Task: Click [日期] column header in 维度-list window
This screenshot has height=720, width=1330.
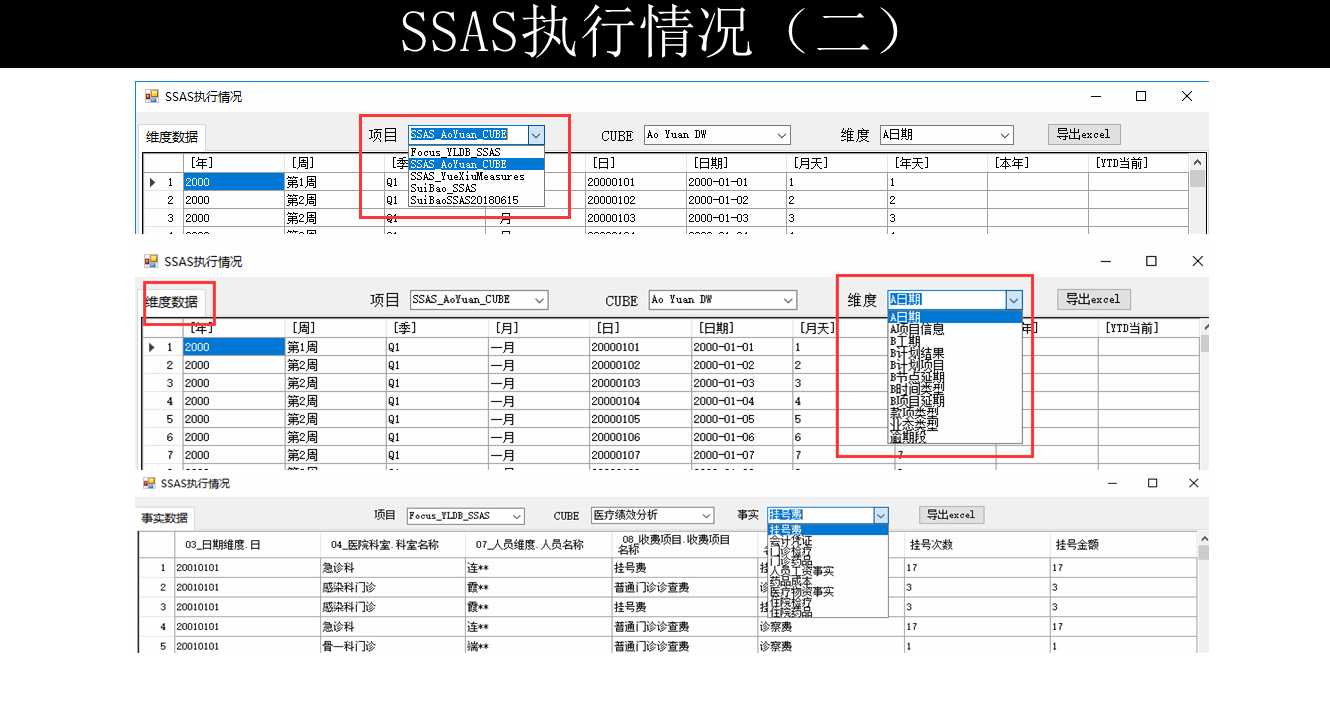Action: [x=741, y=328]
